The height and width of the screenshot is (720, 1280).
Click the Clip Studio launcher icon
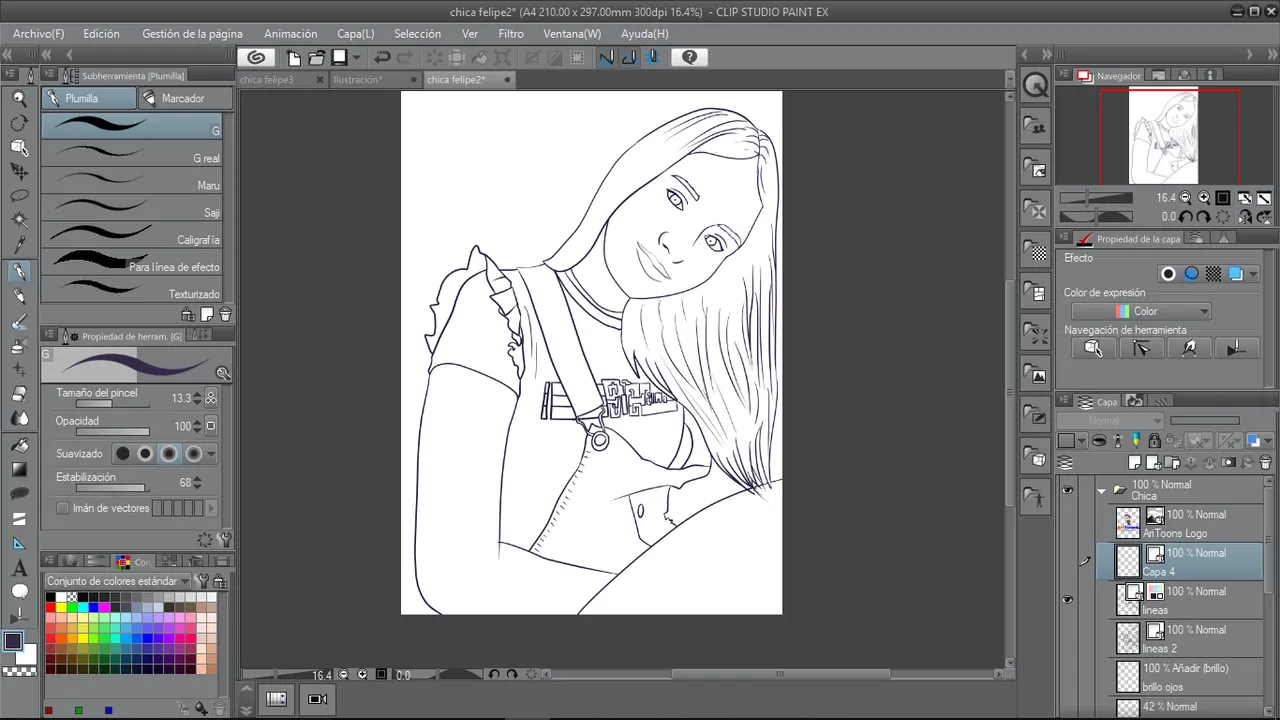click(x=257, y=58)
